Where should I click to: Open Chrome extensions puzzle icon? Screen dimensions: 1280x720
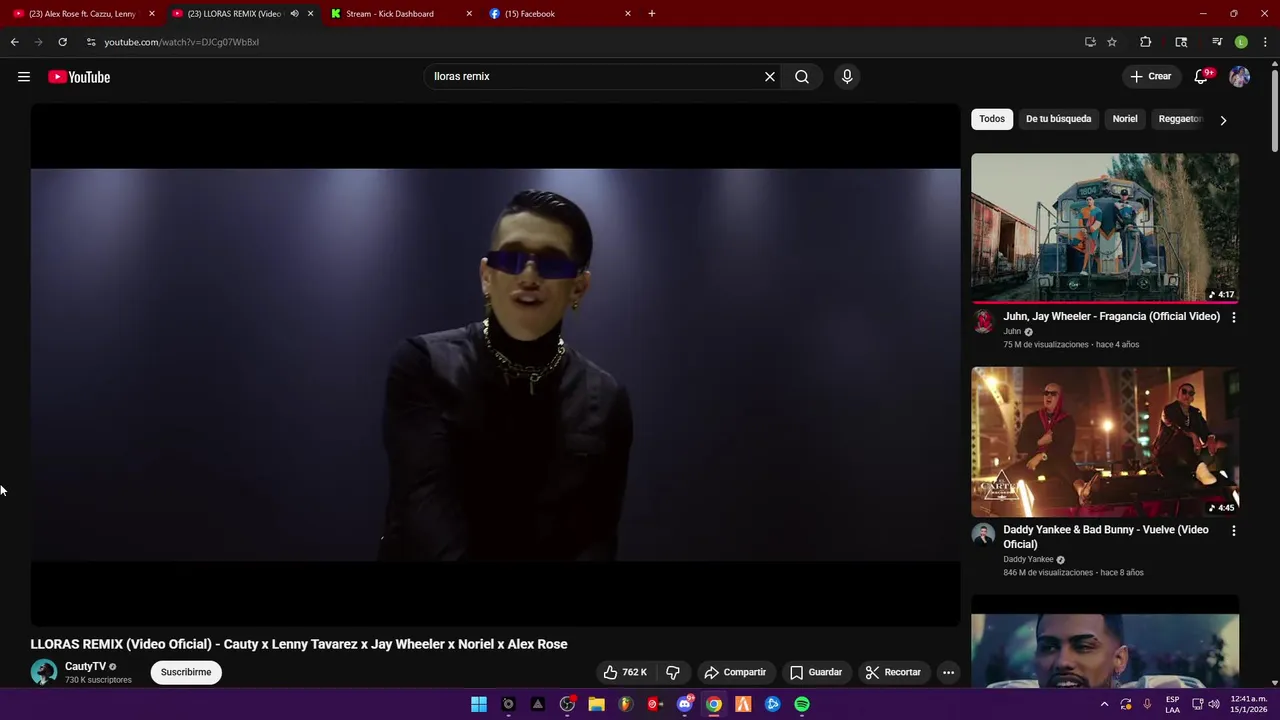1146,42
